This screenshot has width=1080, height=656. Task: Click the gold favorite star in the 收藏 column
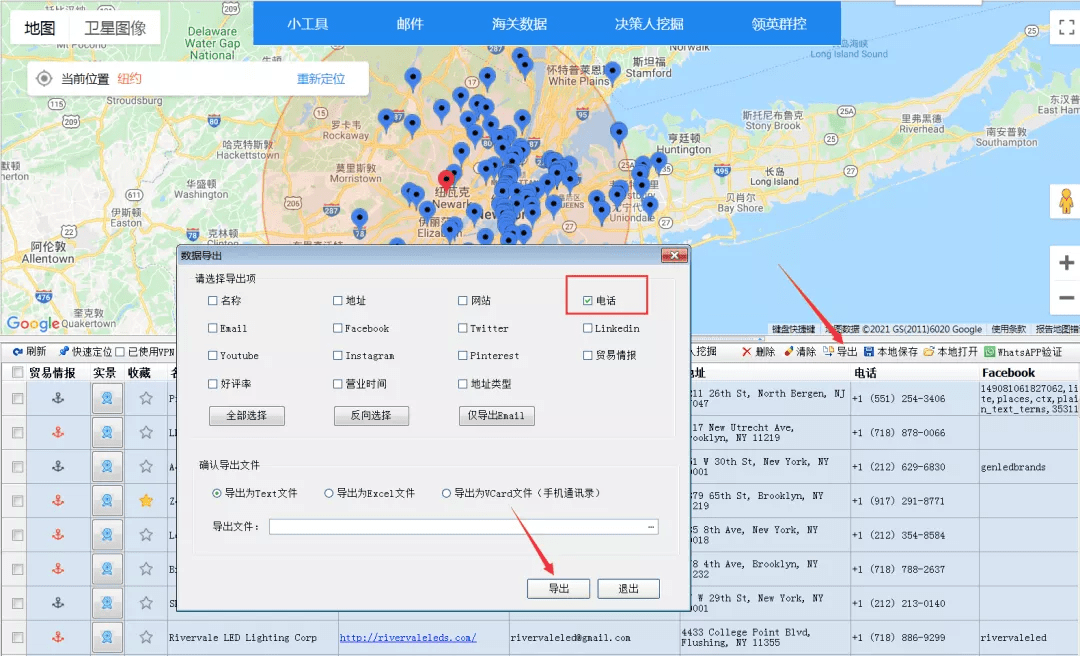coord(146,501)
